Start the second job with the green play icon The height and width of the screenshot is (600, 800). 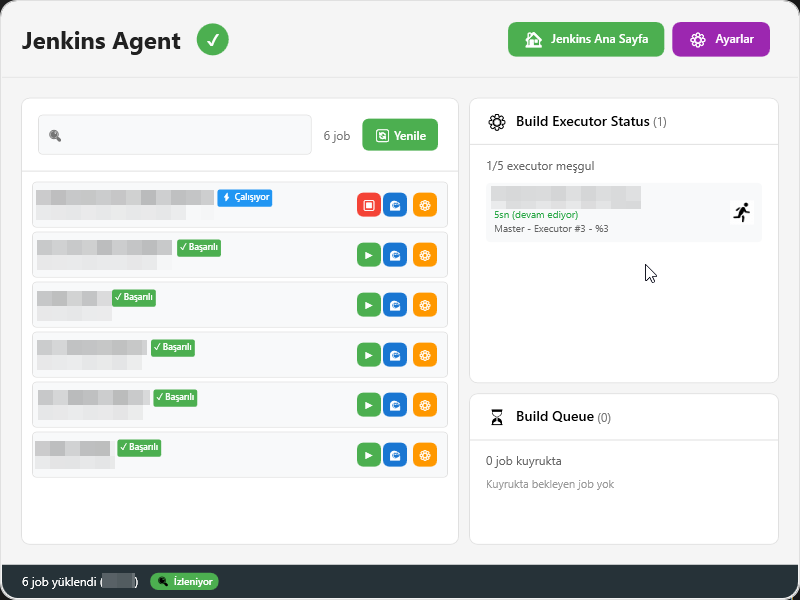pyautogui.click(x=369, y=255)
